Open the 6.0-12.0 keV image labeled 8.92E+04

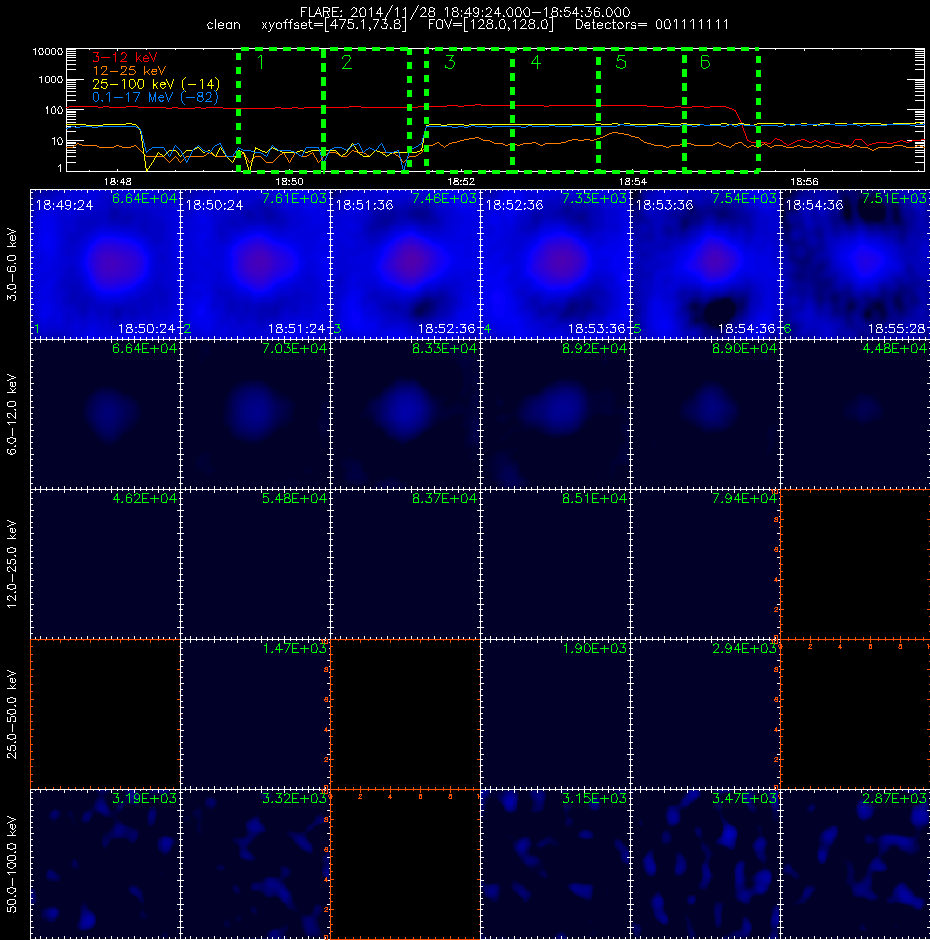(x=555, y=414)
